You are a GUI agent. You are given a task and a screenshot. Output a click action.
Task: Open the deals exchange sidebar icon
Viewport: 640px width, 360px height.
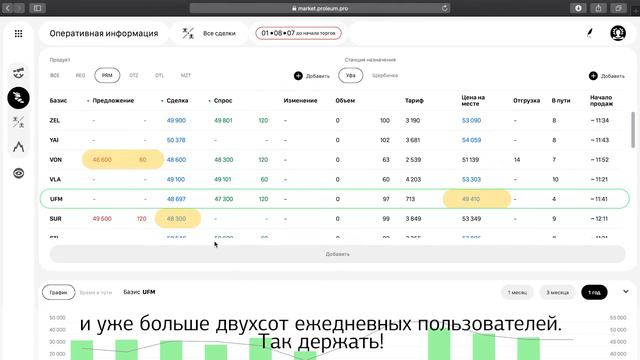[x=18, y=122]
